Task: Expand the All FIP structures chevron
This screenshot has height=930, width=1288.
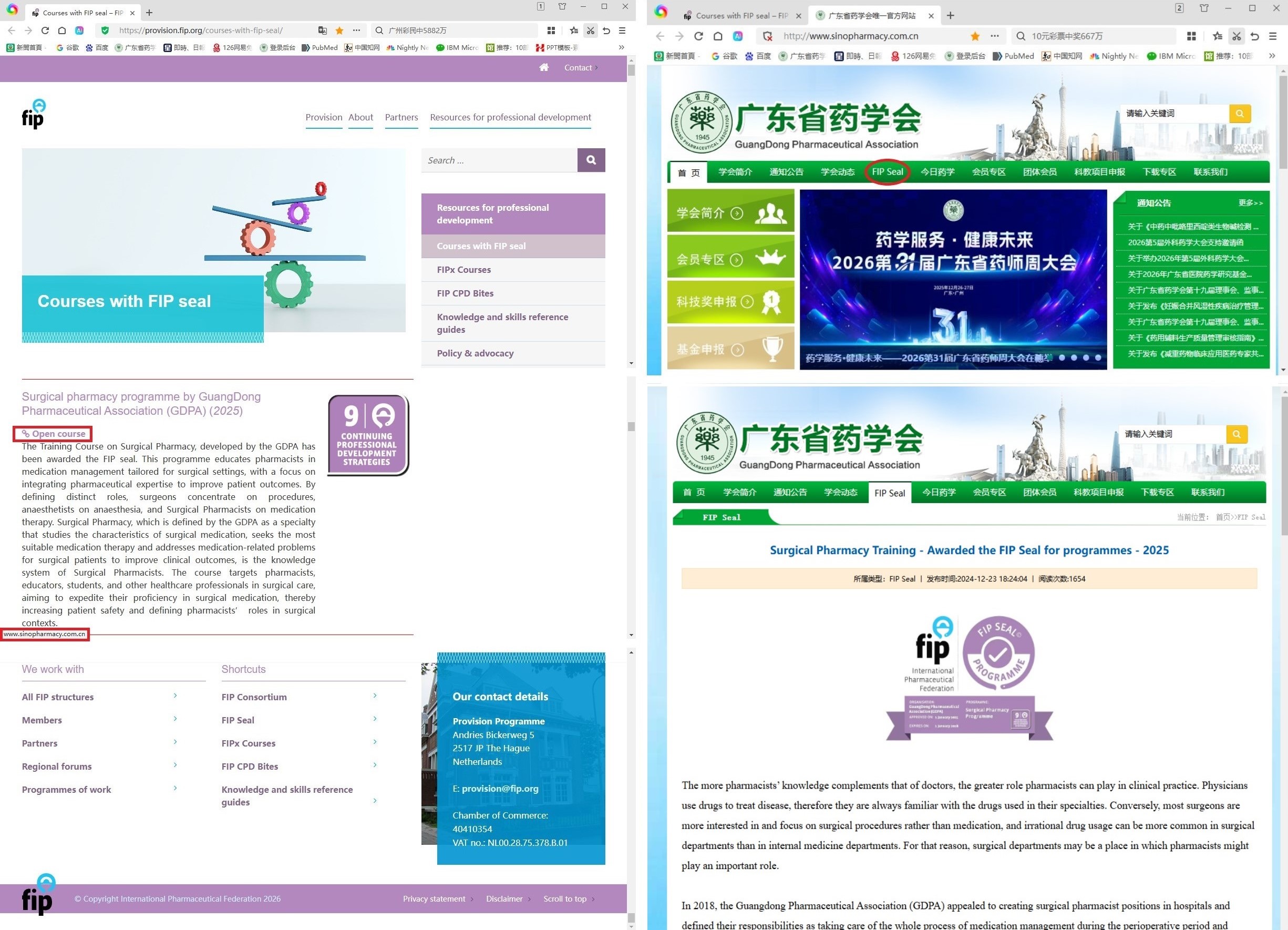Action: point(175,696)
